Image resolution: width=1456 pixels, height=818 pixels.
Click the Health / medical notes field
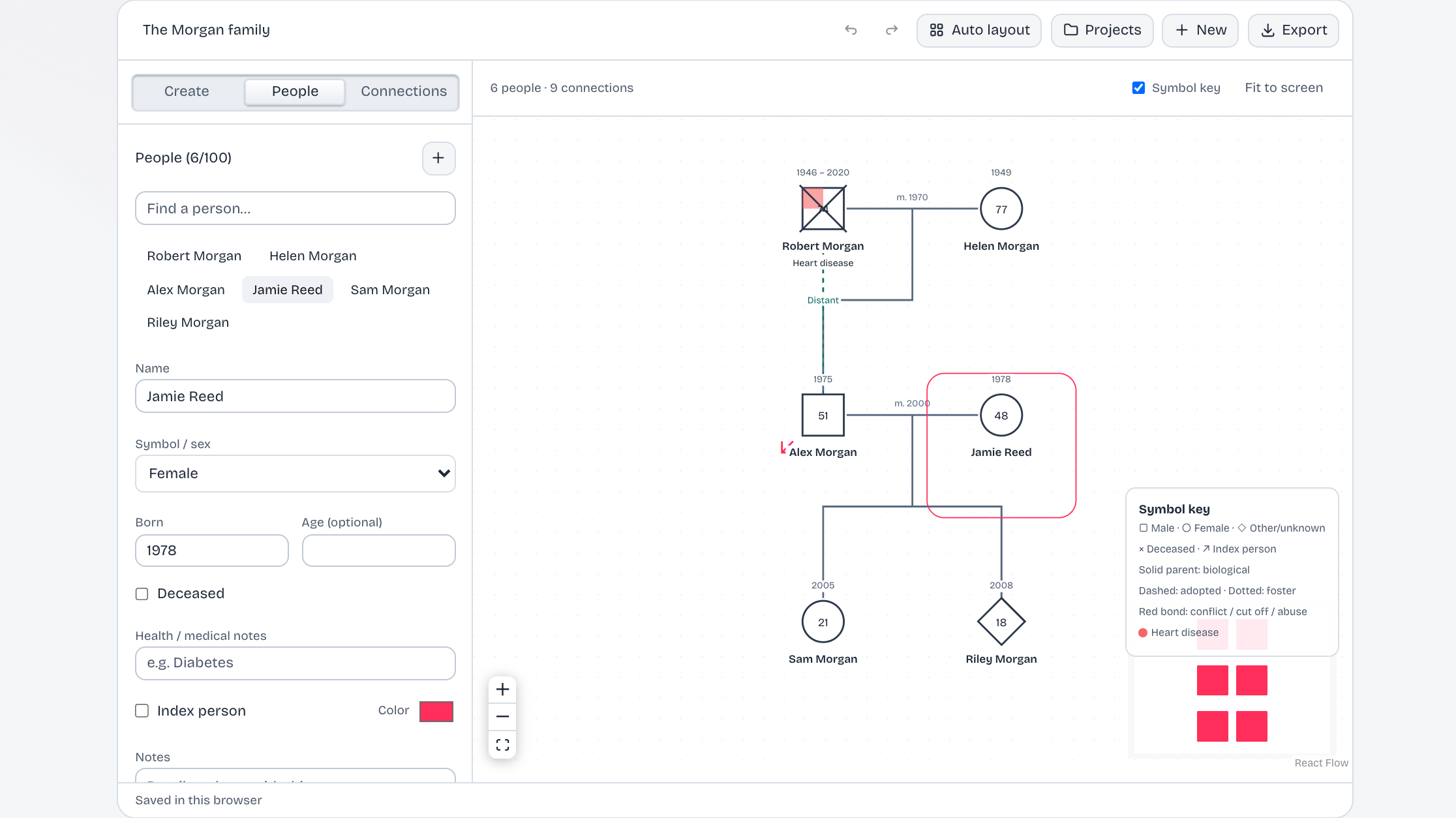point(296,663)
